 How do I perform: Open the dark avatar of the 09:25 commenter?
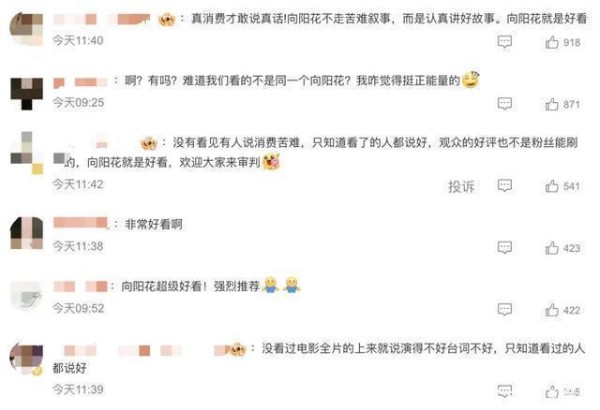(26, 94)
